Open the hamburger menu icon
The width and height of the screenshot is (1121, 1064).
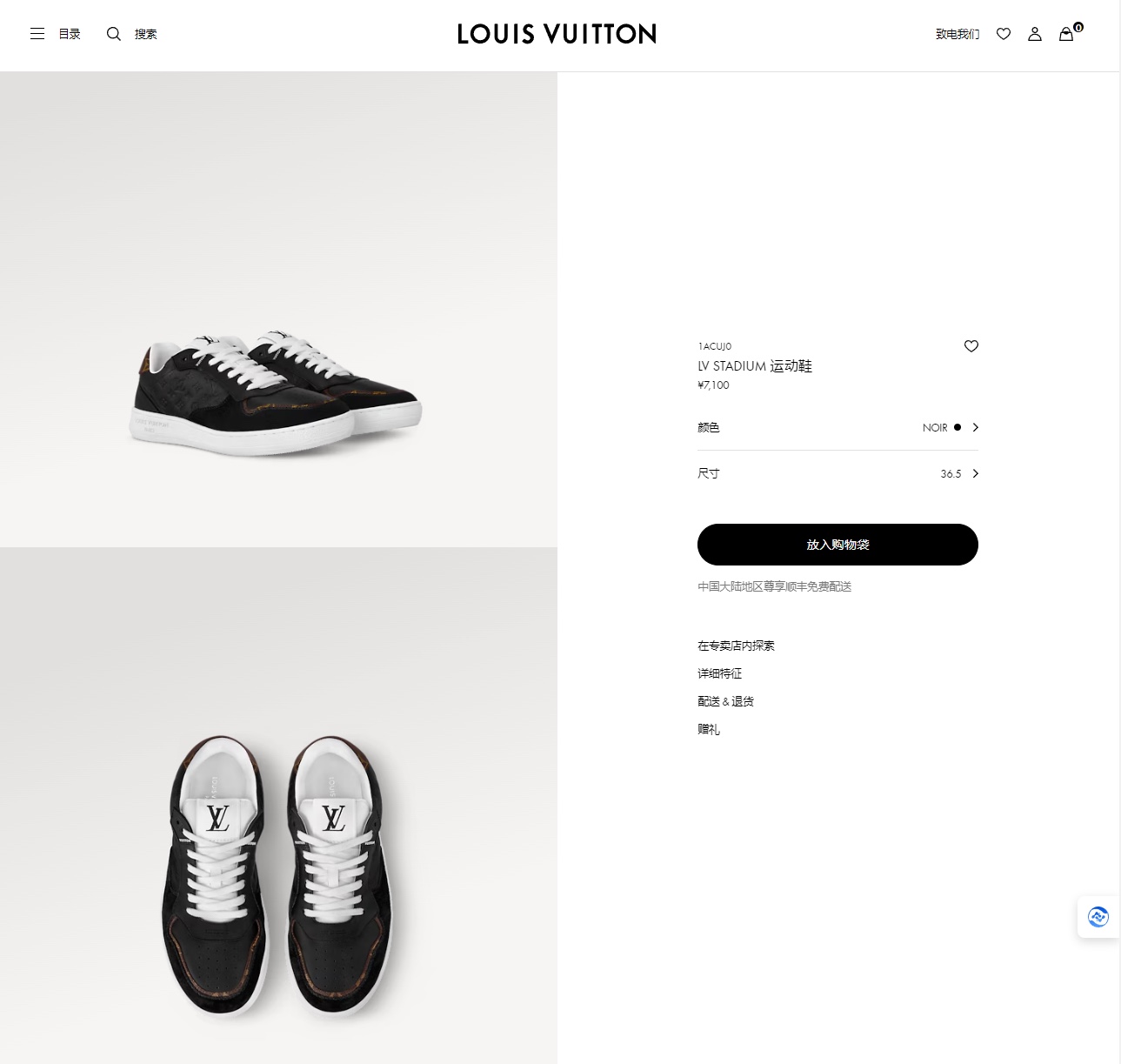pyautogui.click(x=37, y=34)
